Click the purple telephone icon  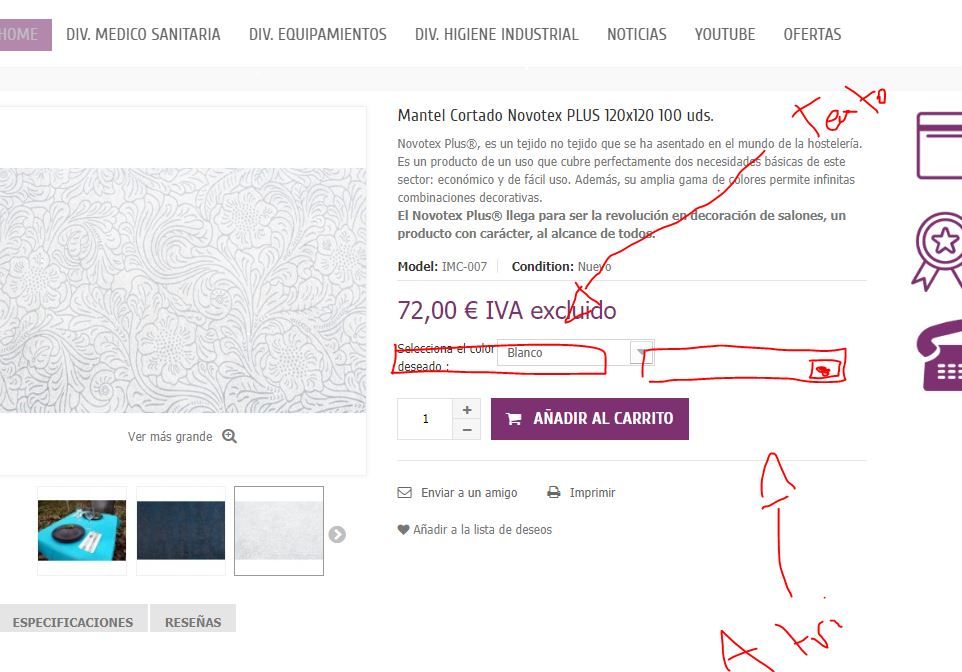click(939, 356)
